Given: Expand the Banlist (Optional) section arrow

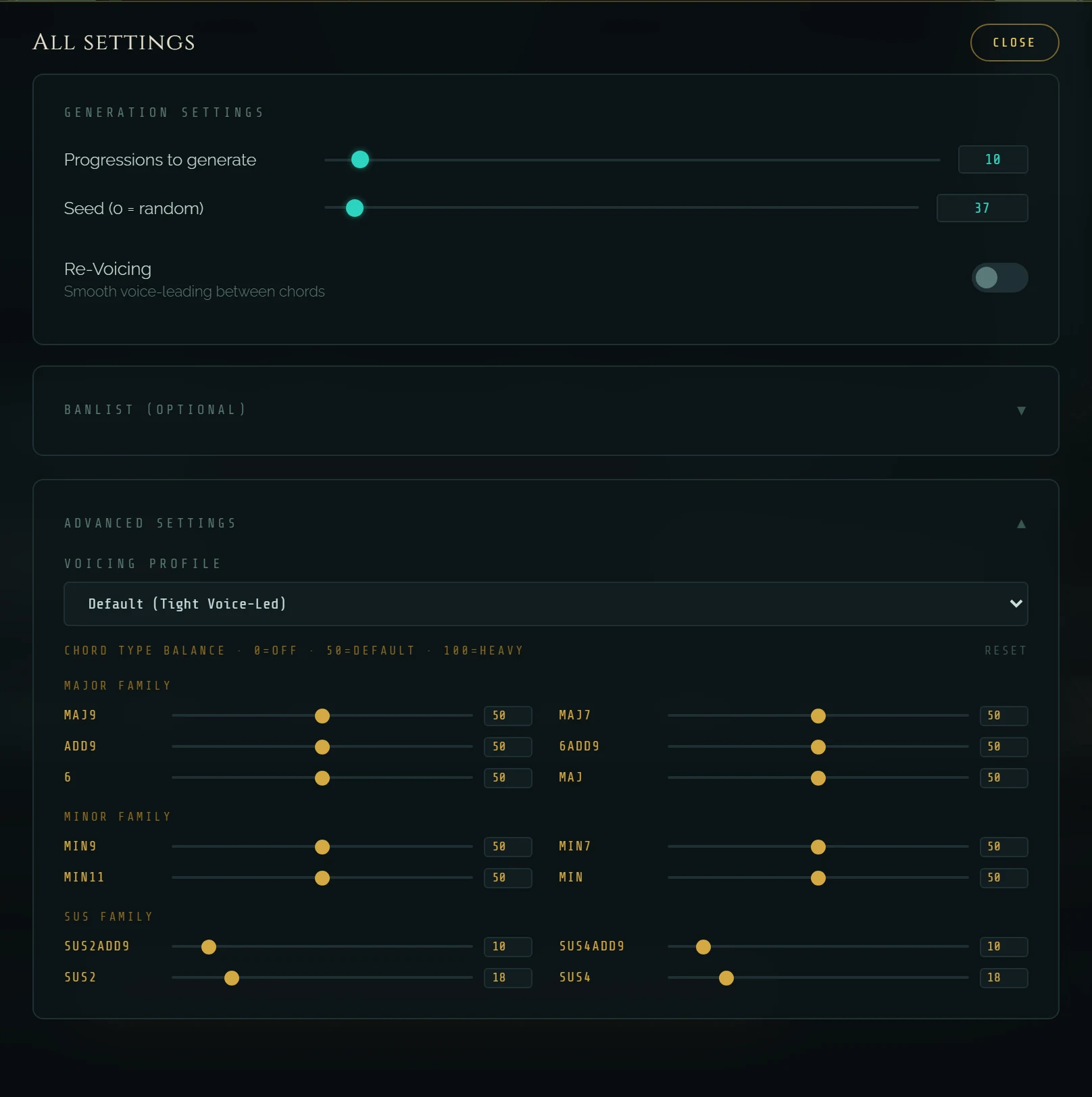Looking at the screenshot, I should coord(1021,411).
